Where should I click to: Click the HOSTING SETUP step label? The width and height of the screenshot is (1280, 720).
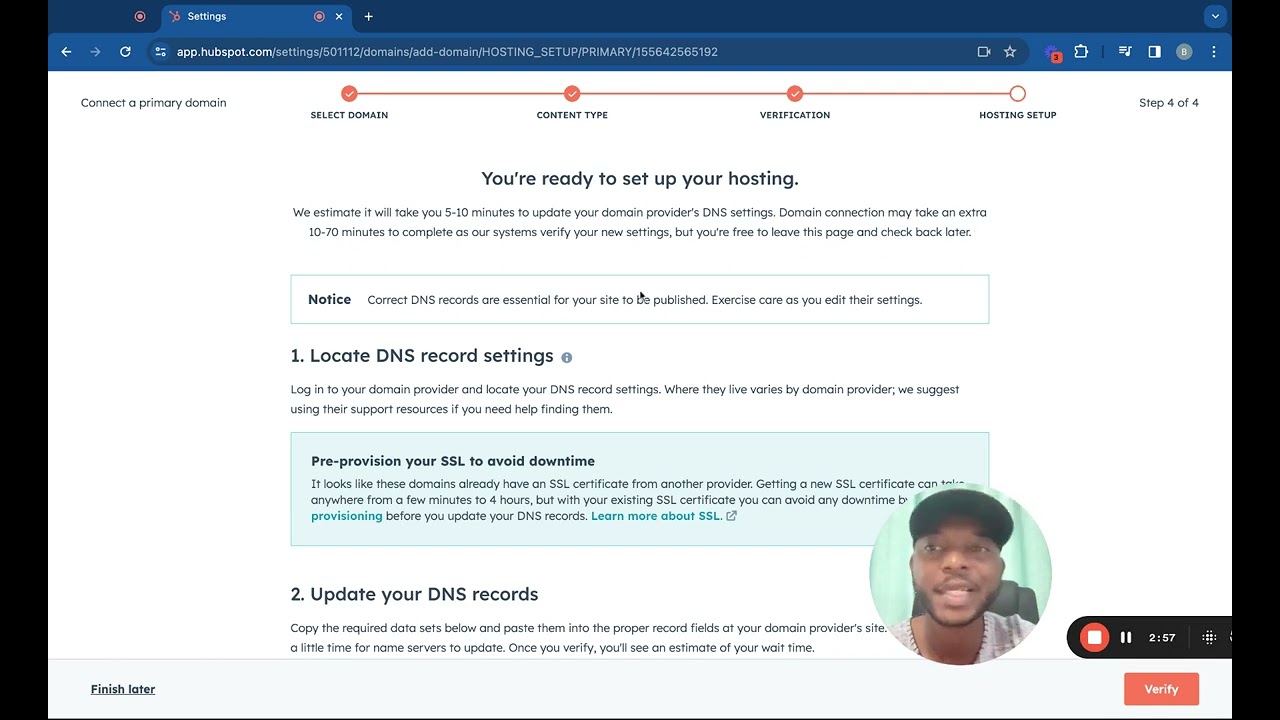(1018, 115)
